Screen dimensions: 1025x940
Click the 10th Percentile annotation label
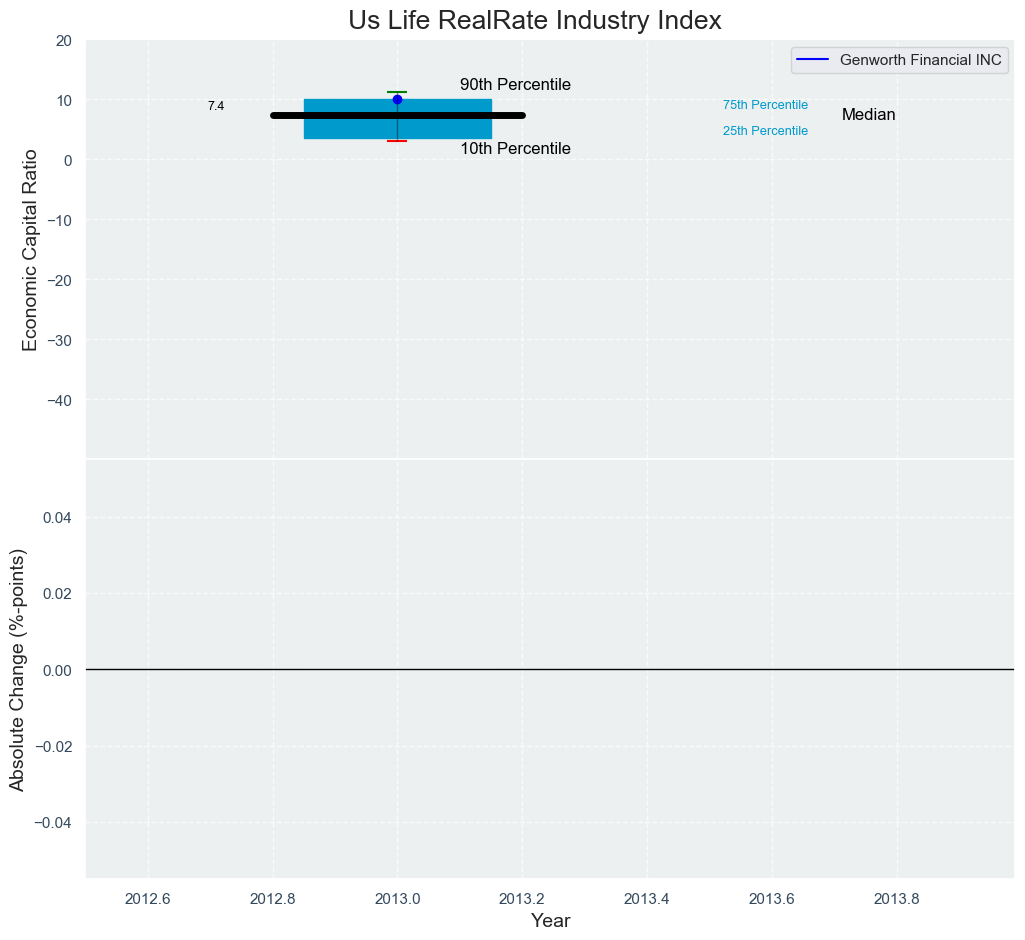(515, 149)
